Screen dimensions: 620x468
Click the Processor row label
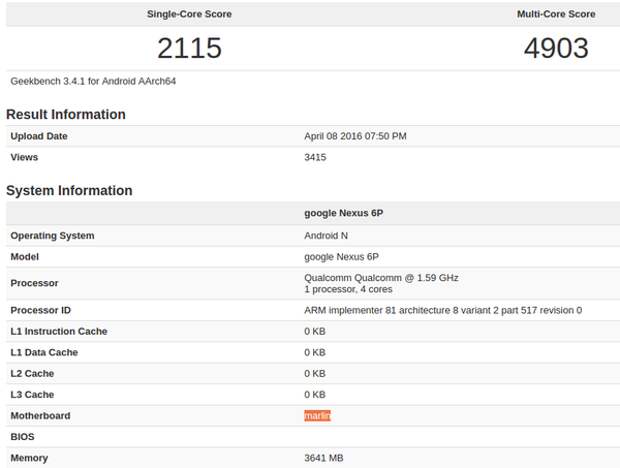coord(34,283)
